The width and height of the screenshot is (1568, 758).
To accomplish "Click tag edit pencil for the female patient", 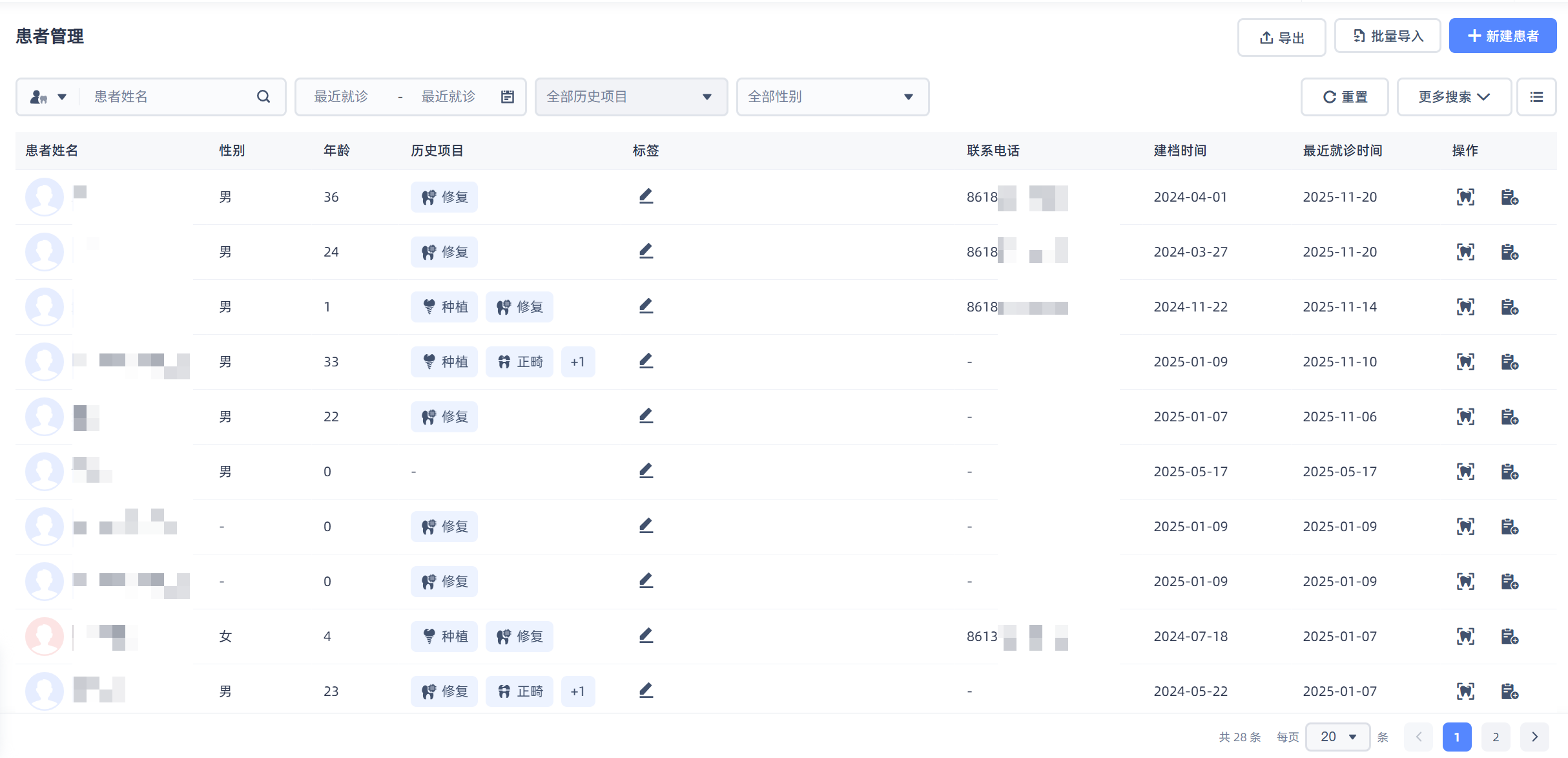I will 646,635.
